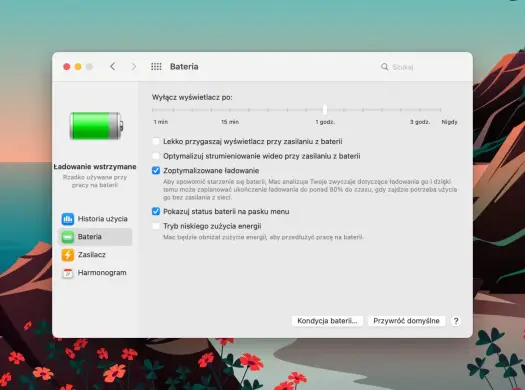Minimize window with the yellow button
Viewport: 525px width, 390px height.
(x=78, y=67)
